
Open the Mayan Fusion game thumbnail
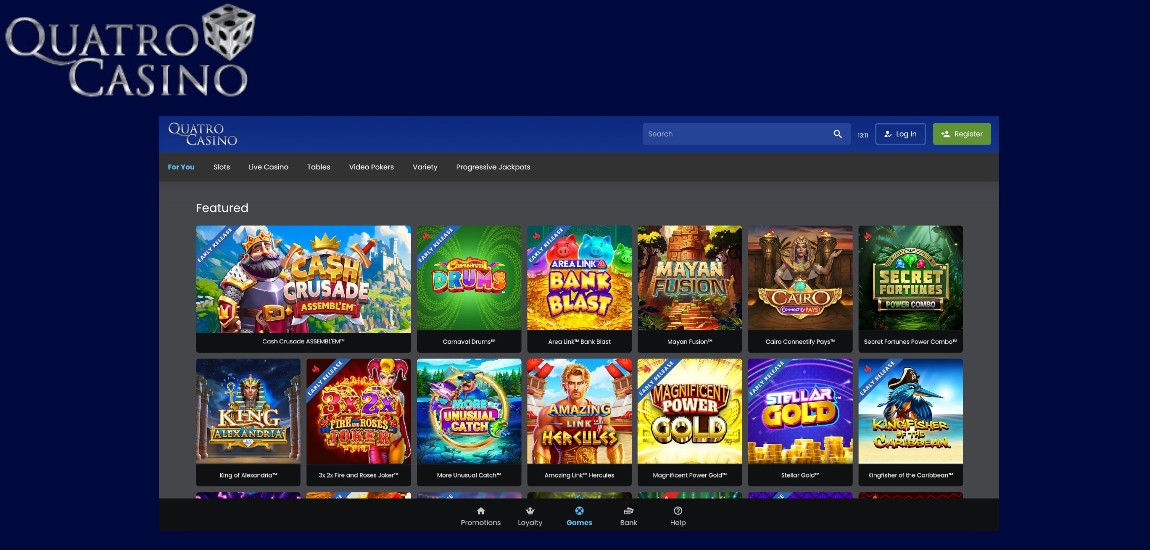(x=689, y=279)
